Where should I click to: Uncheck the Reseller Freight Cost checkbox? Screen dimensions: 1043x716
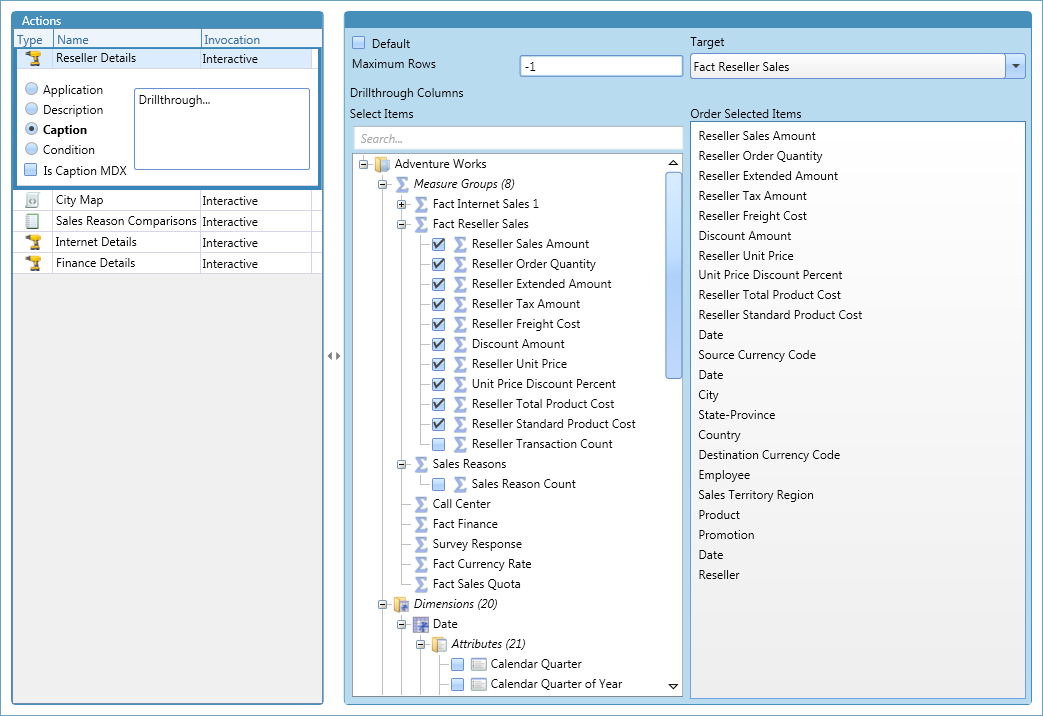[x=438, y=324]
